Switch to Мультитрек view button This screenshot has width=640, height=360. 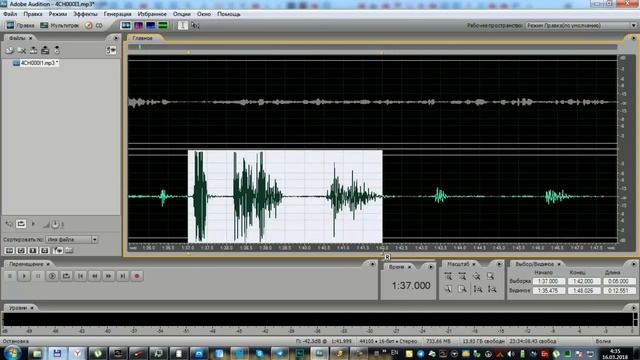click(x=59, y=25)
